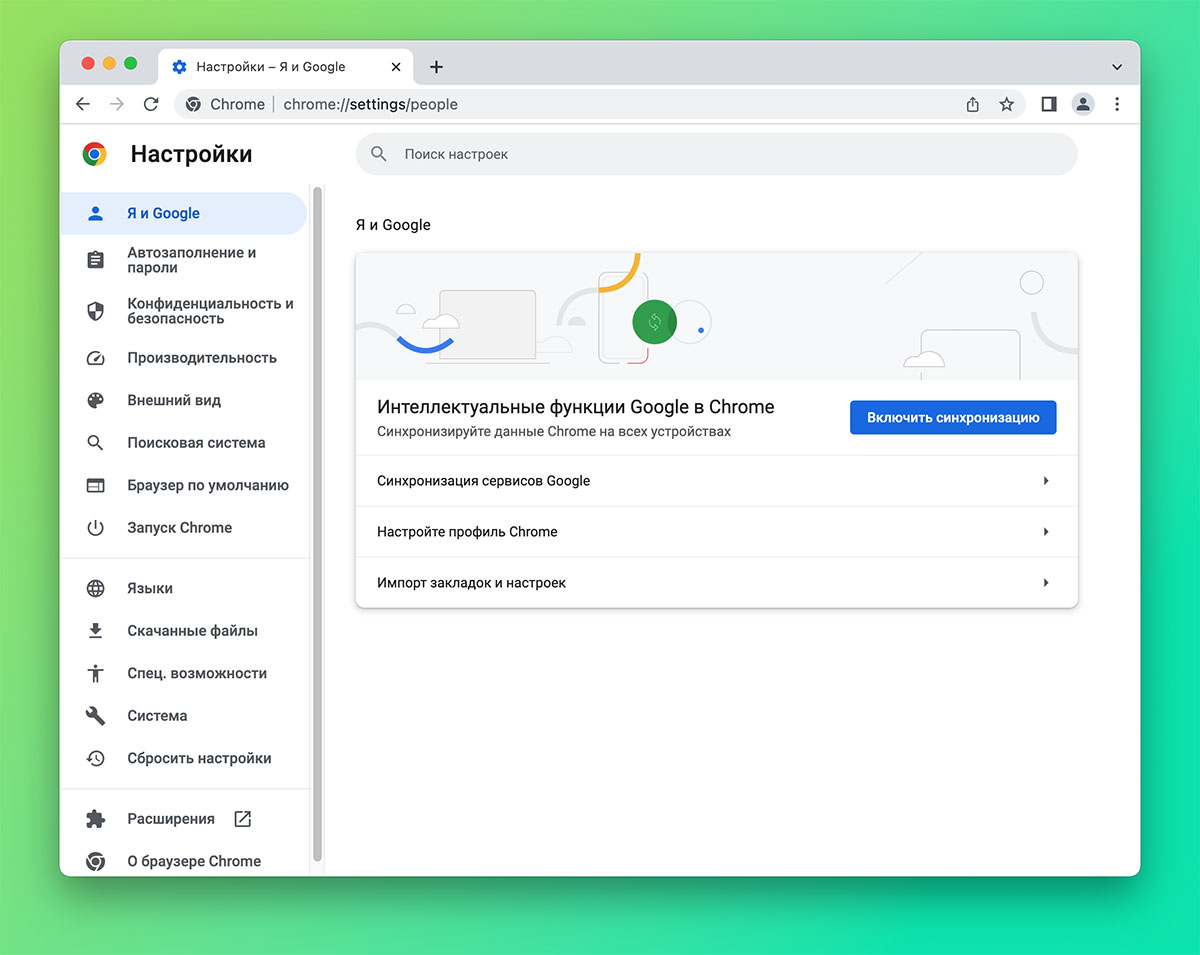Open Синхронизация сервисов Google row
Viewport: 1200px width, 955px height.
pos(716,481)
